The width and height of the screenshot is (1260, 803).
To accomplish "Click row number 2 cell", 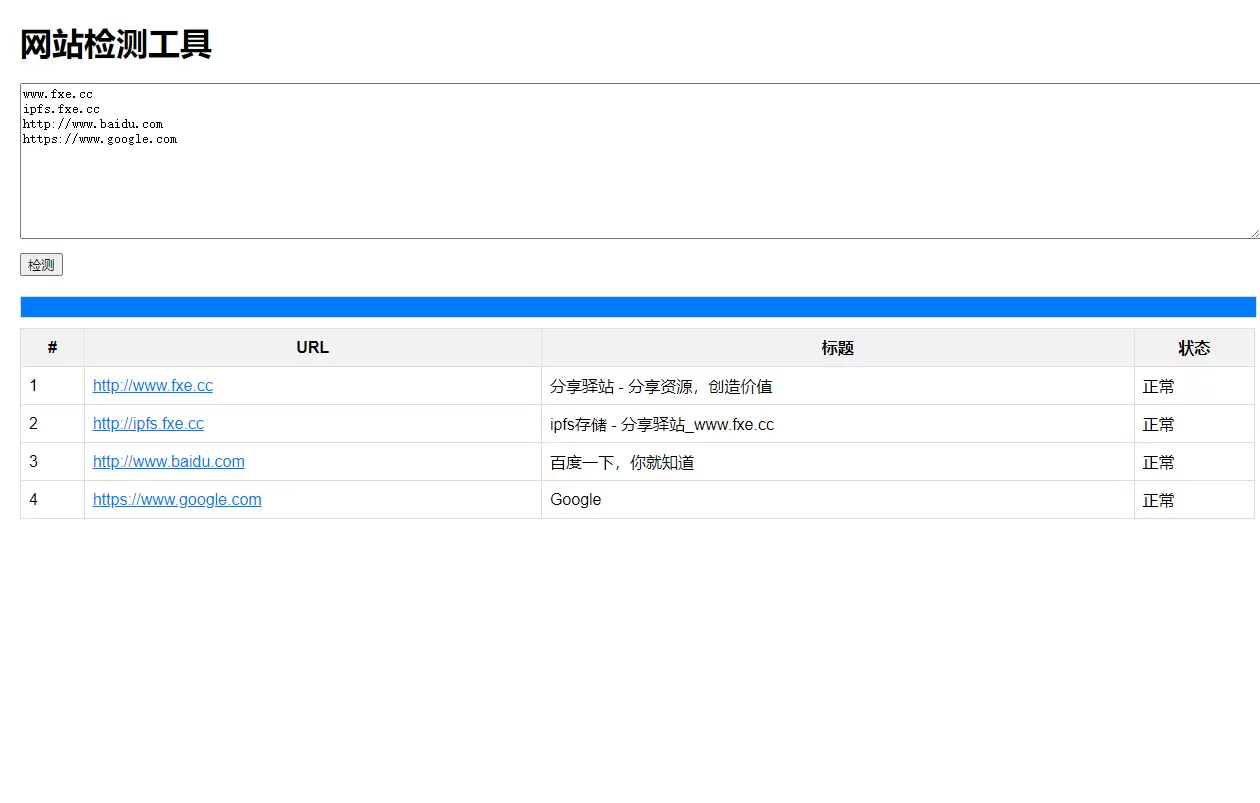I will tap(52, 424).
